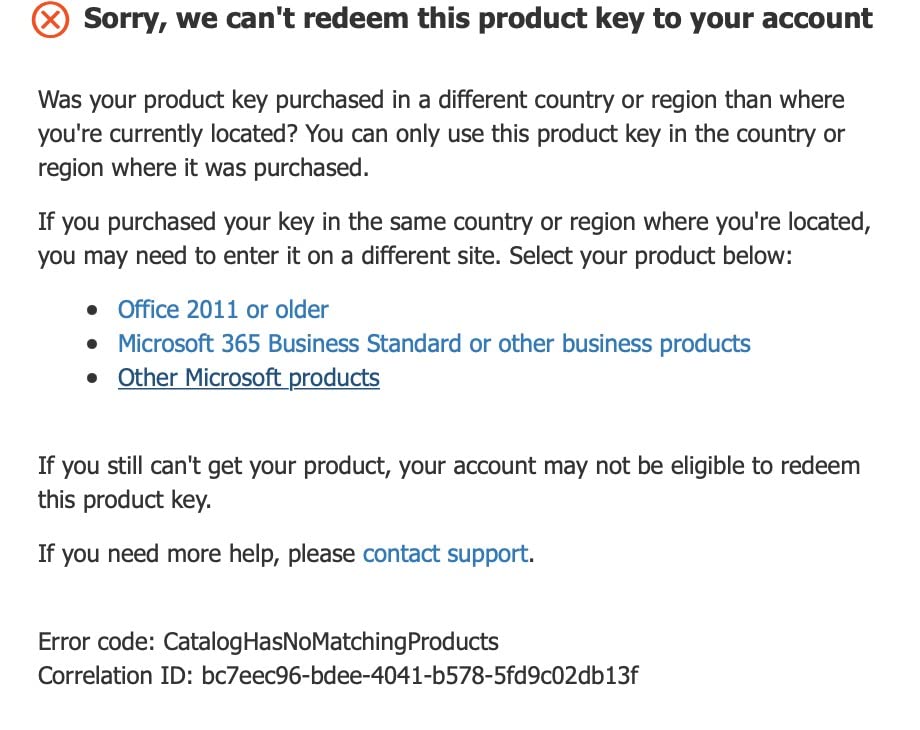The image size is (920, 730).
Task: Select the underline under Other Microsoft products
Action: pos(248,390)
